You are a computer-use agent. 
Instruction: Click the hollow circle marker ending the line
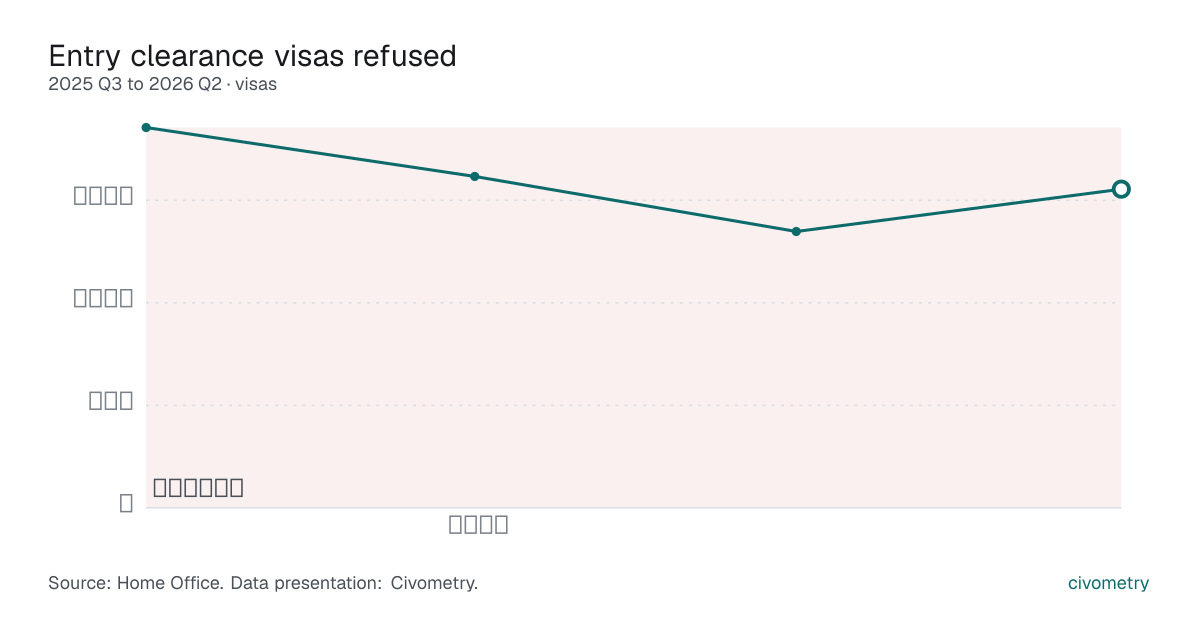tap(1121, 189)
